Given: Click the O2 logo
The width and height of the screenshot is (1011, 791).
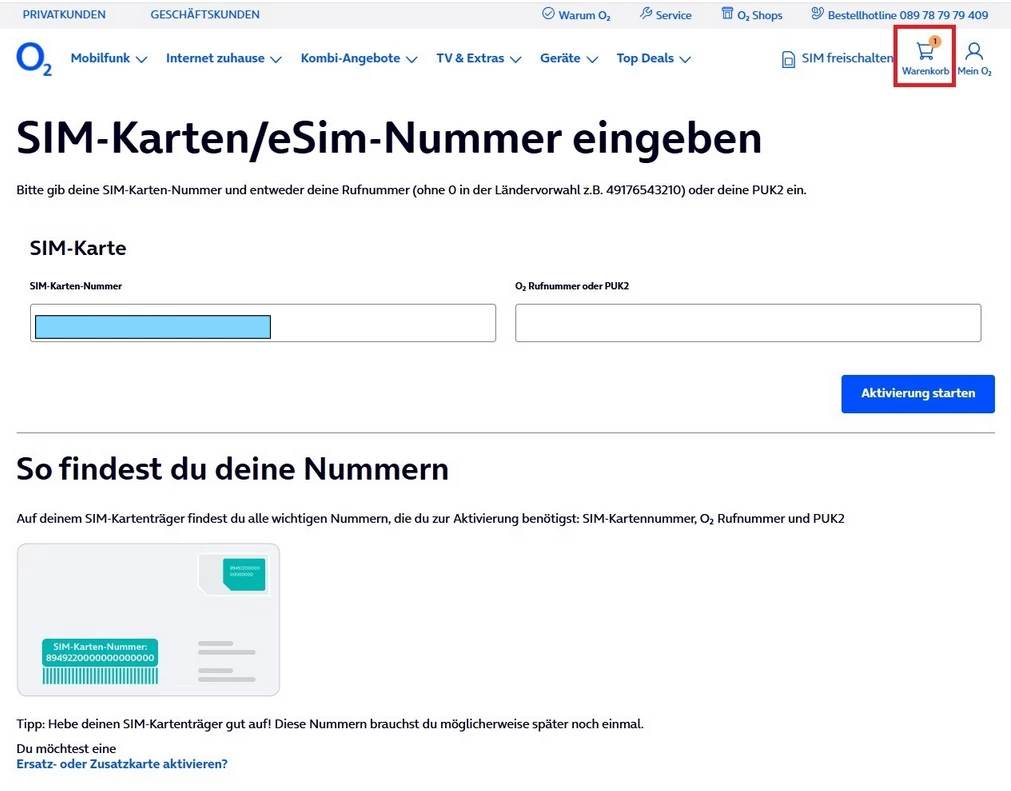Looking at the screenshot, I should click(34, 59).
